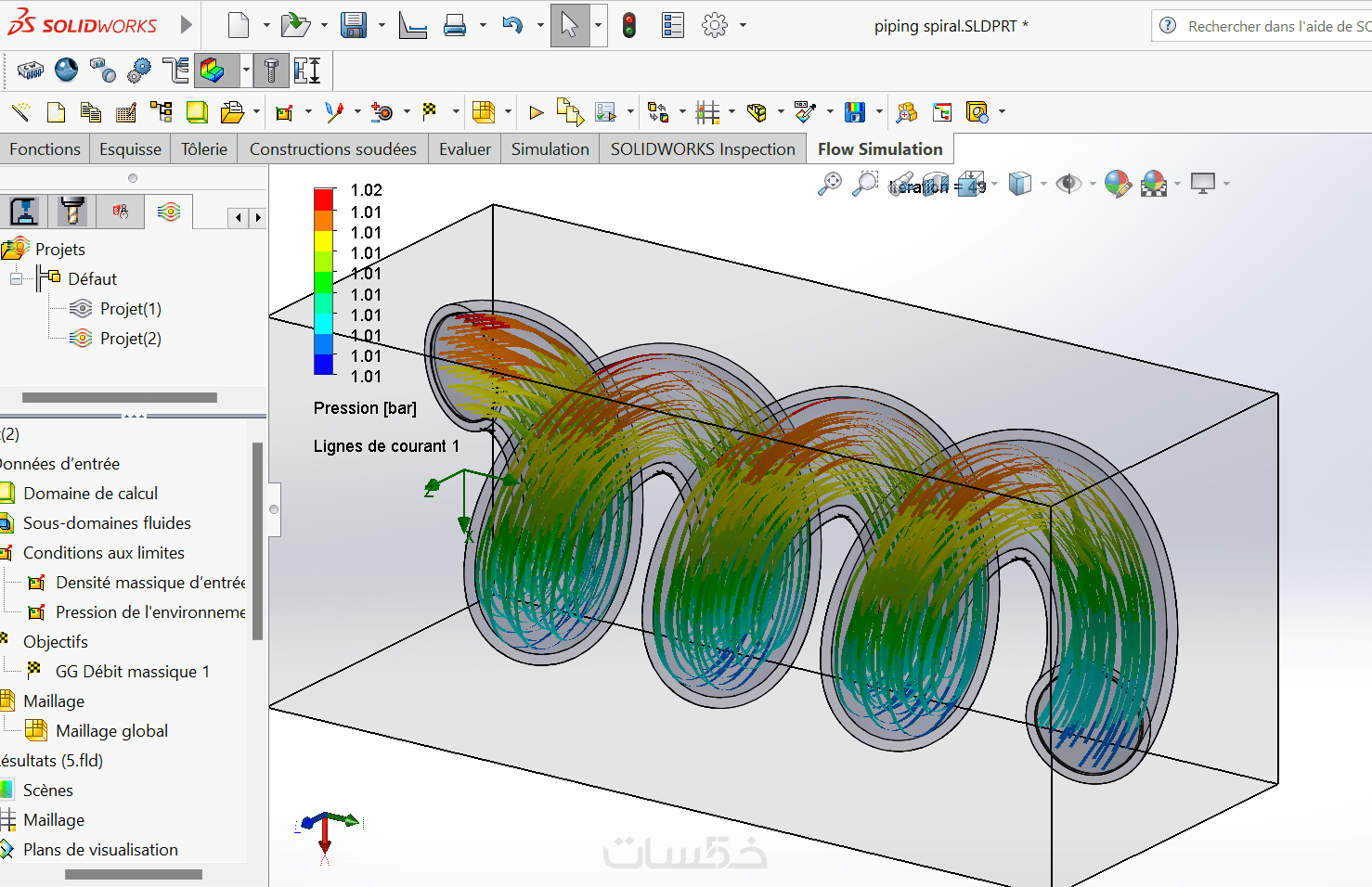Open the Display Style cube dropdown
The height and width of the screenshot is (887, 1372).
pos(1043,184)
